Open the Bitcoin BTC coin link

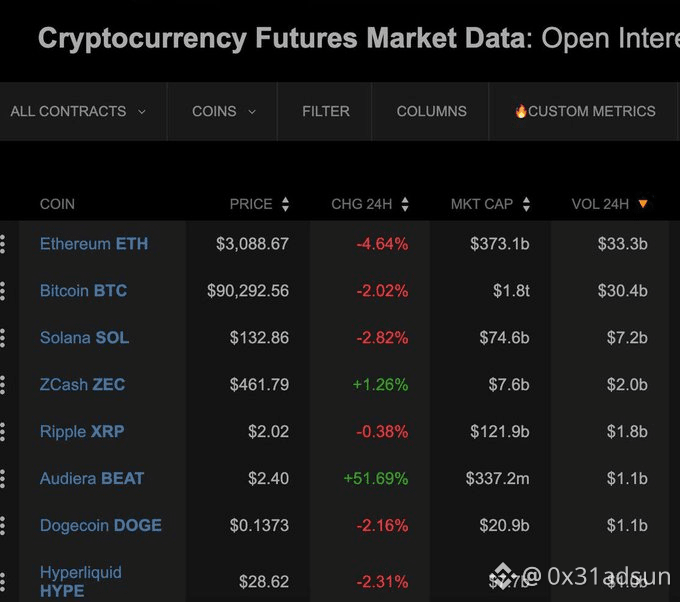click(x=83, y=291)
